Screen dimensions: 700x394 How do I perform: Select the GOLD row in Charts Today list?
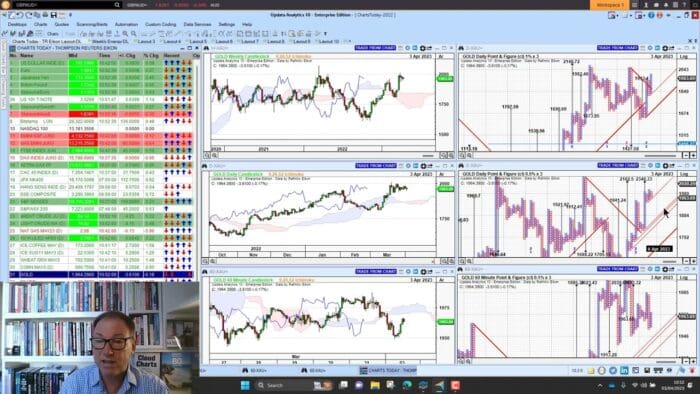(101, 274)
